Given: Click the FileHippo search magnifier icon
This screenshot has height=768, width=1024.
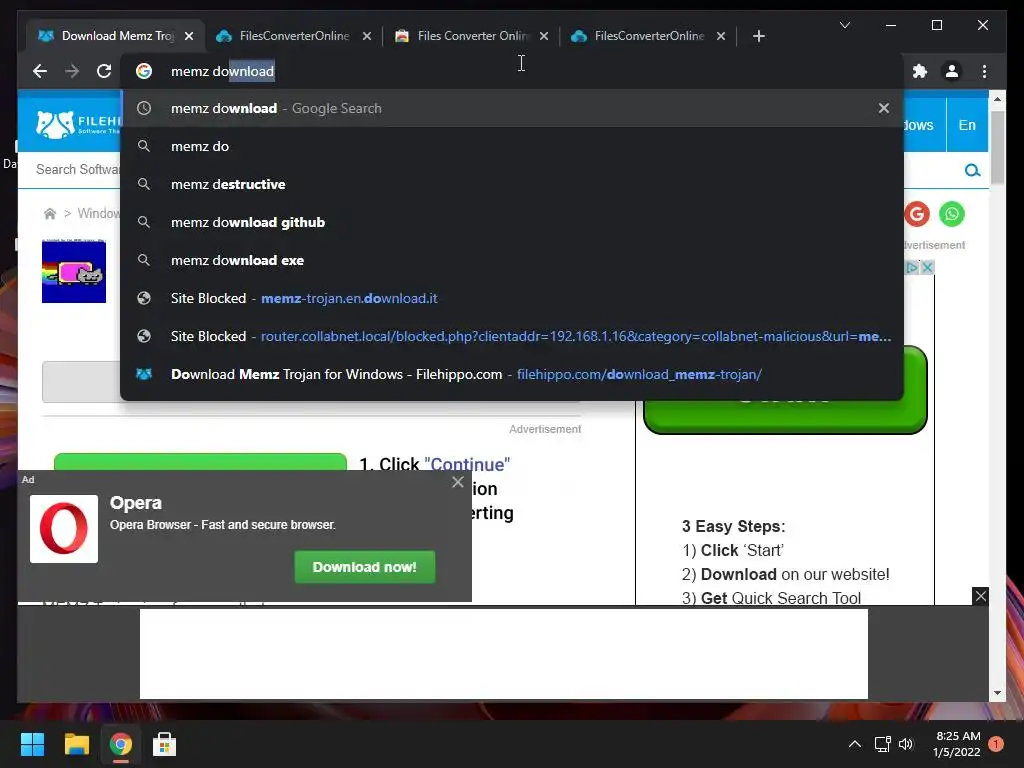Looking at the screenshot, I should click(x=972, y=170).
